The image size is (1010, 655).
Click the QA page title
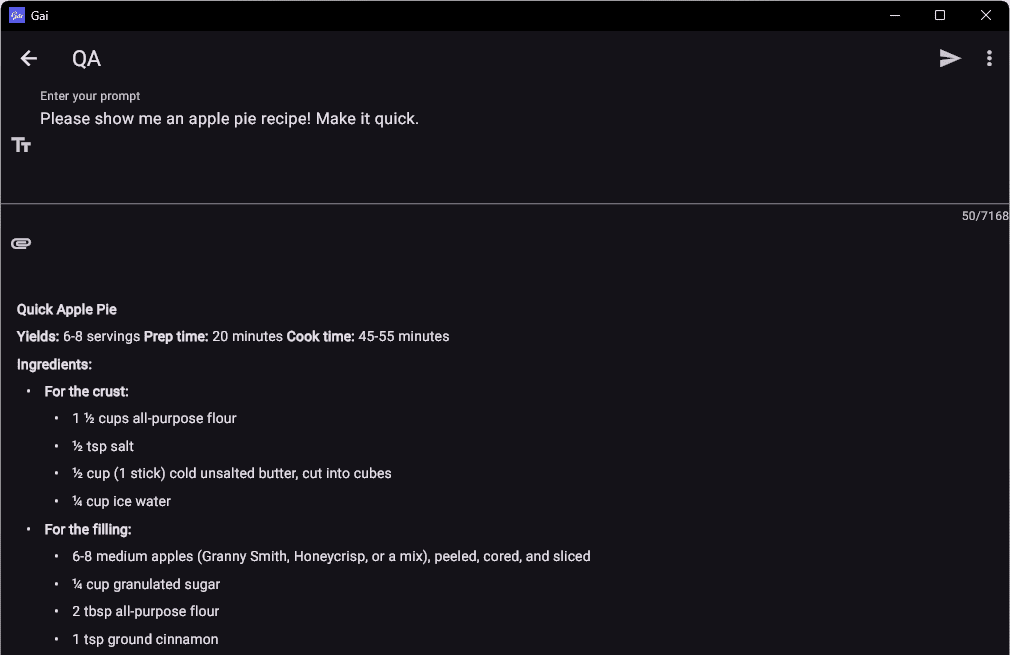pyautogui.click(x=87, y=59)
